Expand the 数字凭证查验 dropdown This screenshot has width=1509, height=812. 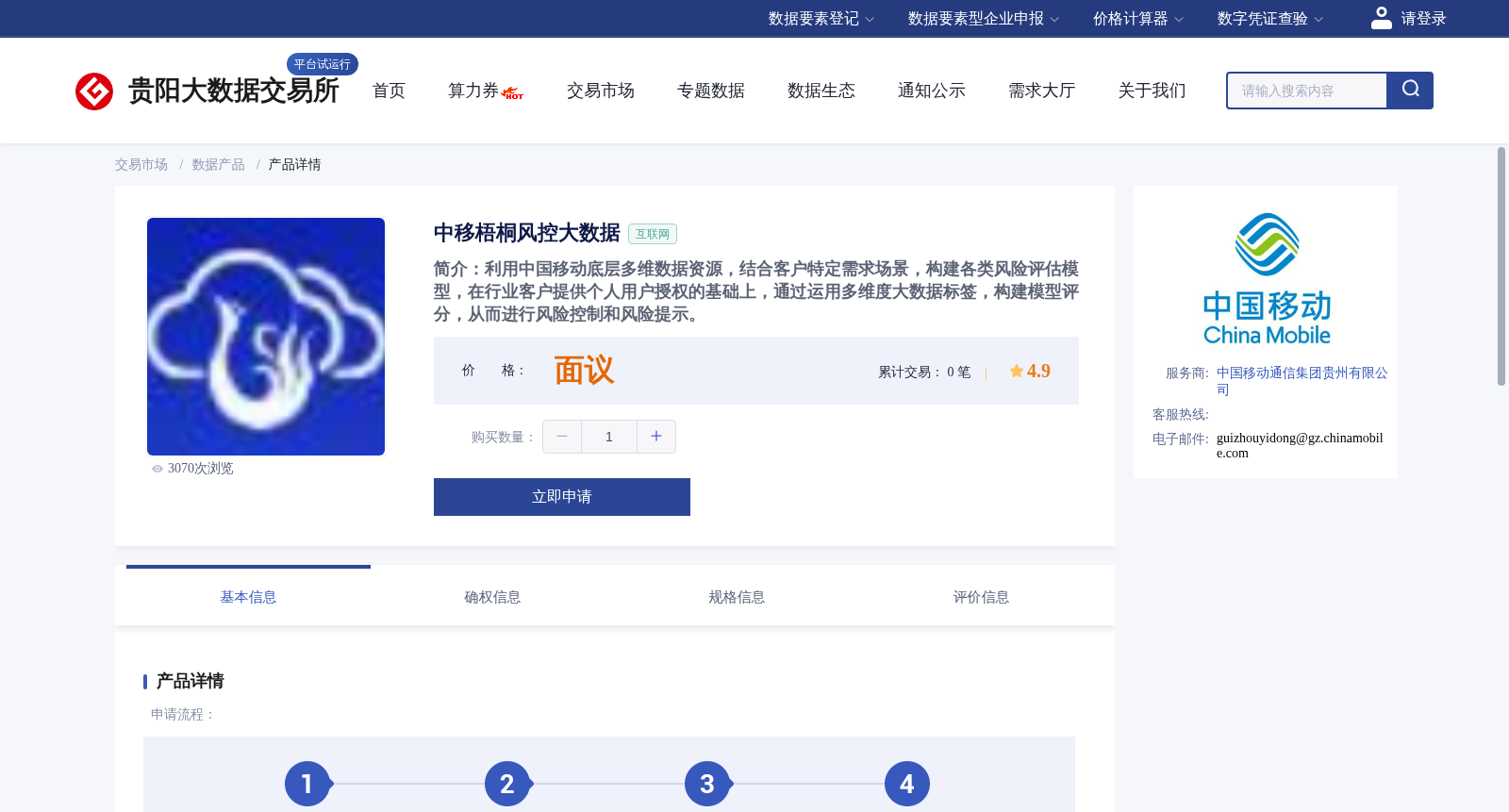click(x=1270, y=19)
